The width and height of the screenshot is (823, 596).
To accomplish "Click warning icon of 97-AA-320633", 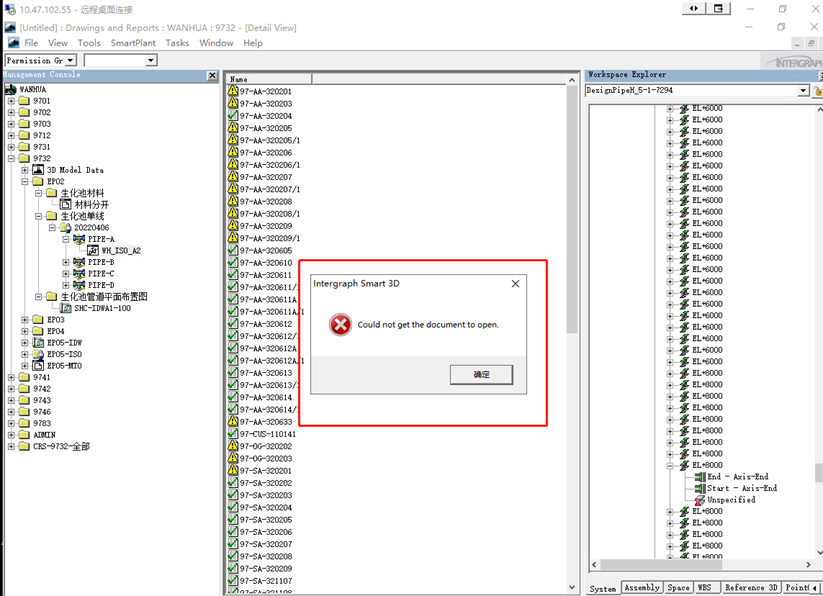I will tap(233, 421).
